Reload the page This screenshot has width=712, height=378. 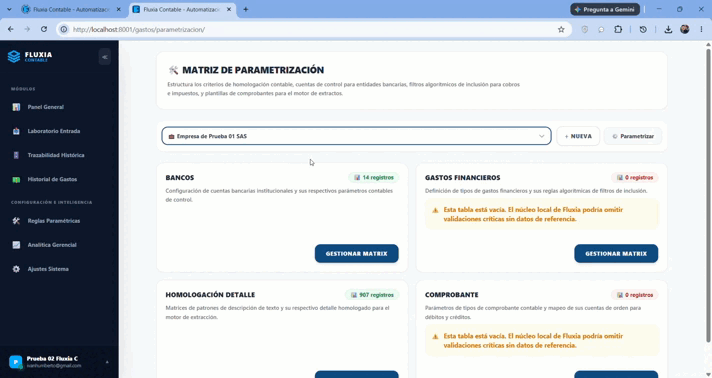(x=44, y=29)
